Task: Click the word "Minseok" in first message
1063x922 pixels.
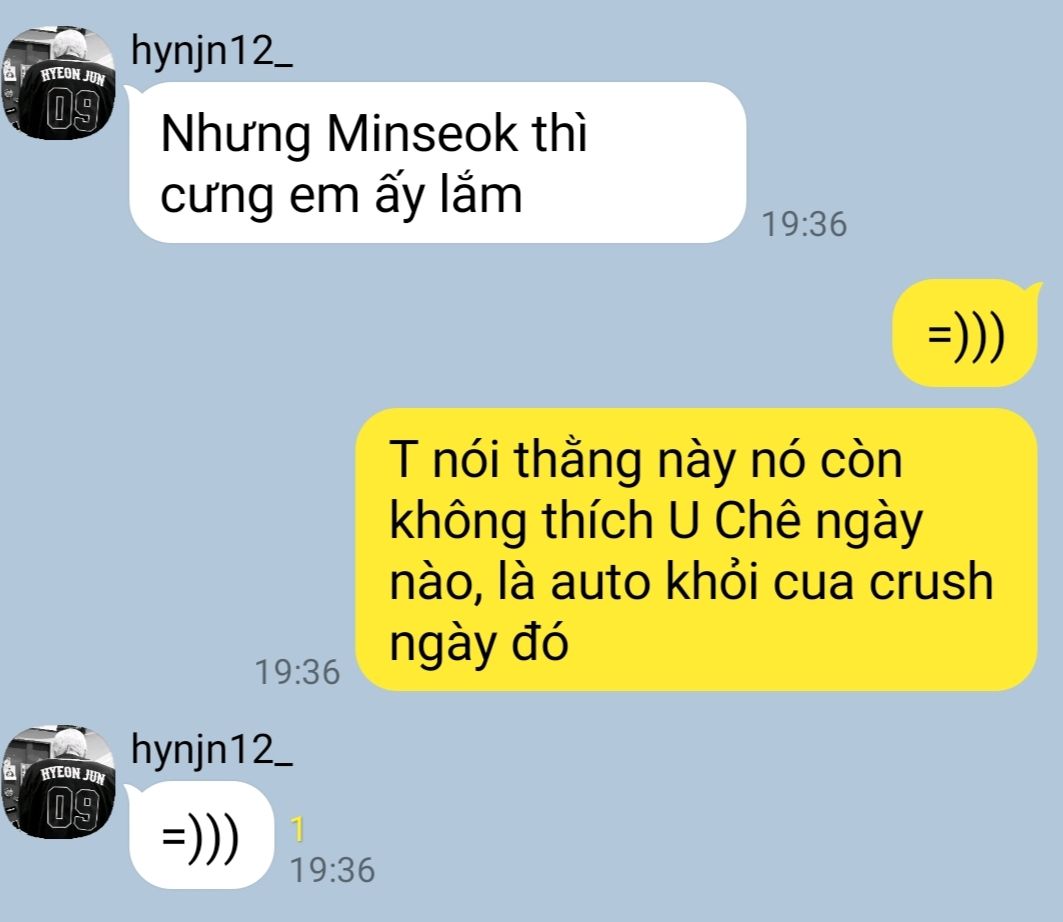Action: tap(422, 133)
